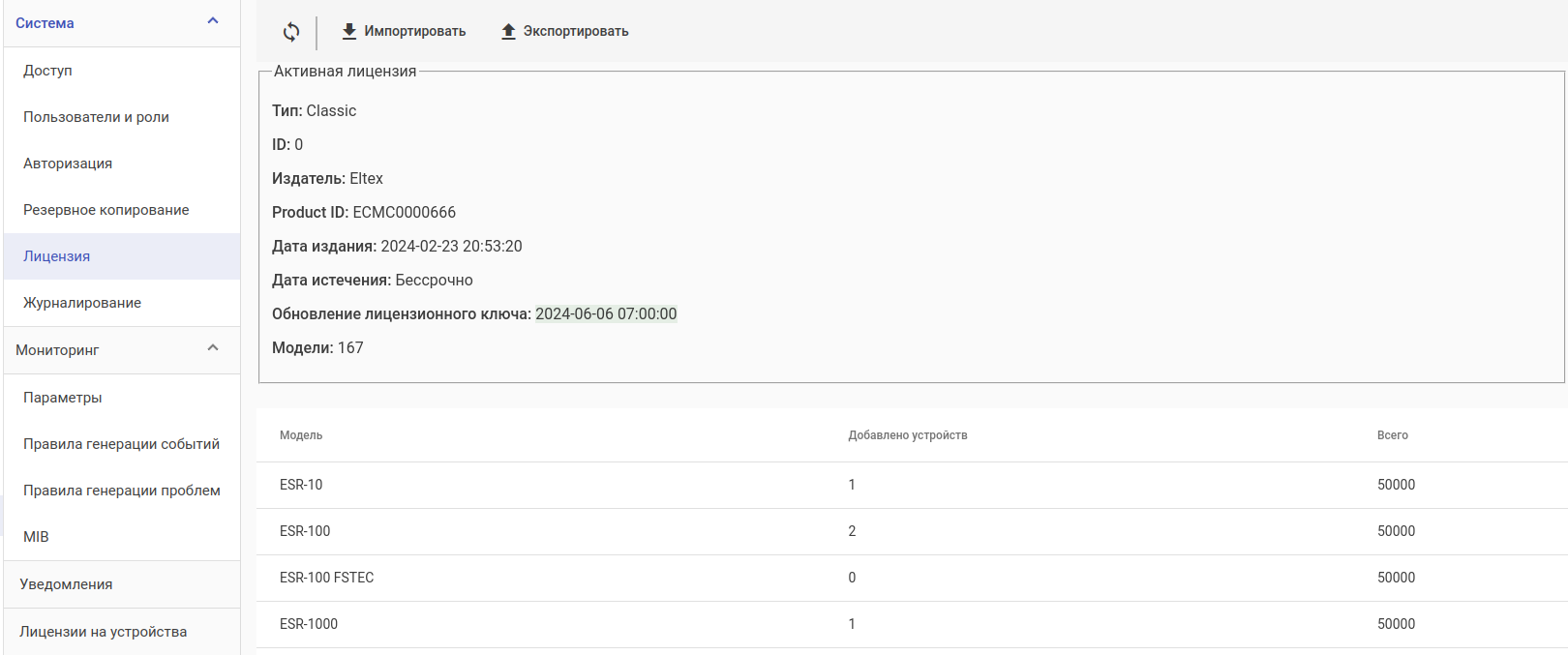Click the Export upload arrow icon
This screenshot has width=1568, height=655.
508,32
